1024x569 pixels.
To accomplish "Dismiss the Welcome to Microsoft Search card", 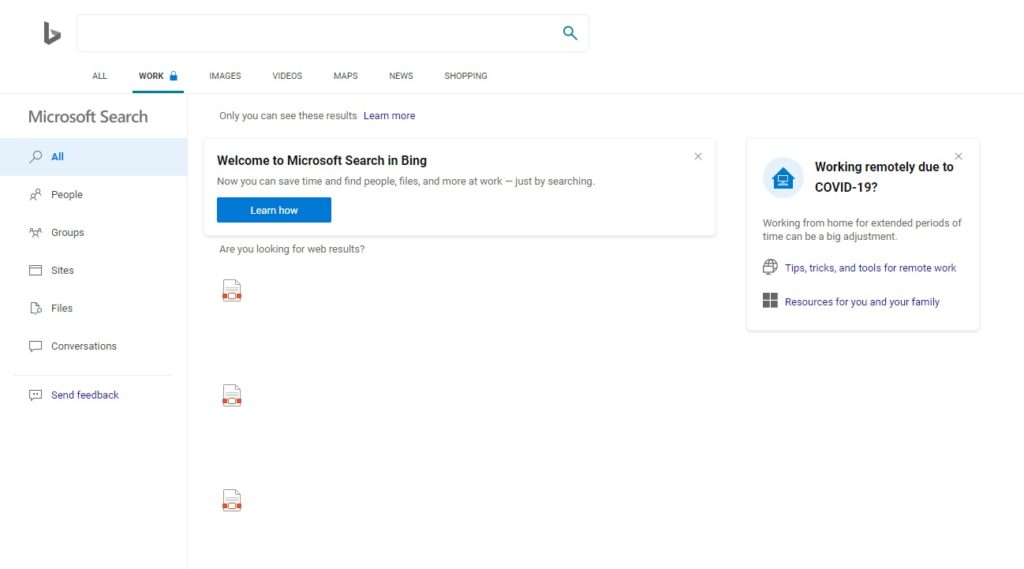I will 698,156.
